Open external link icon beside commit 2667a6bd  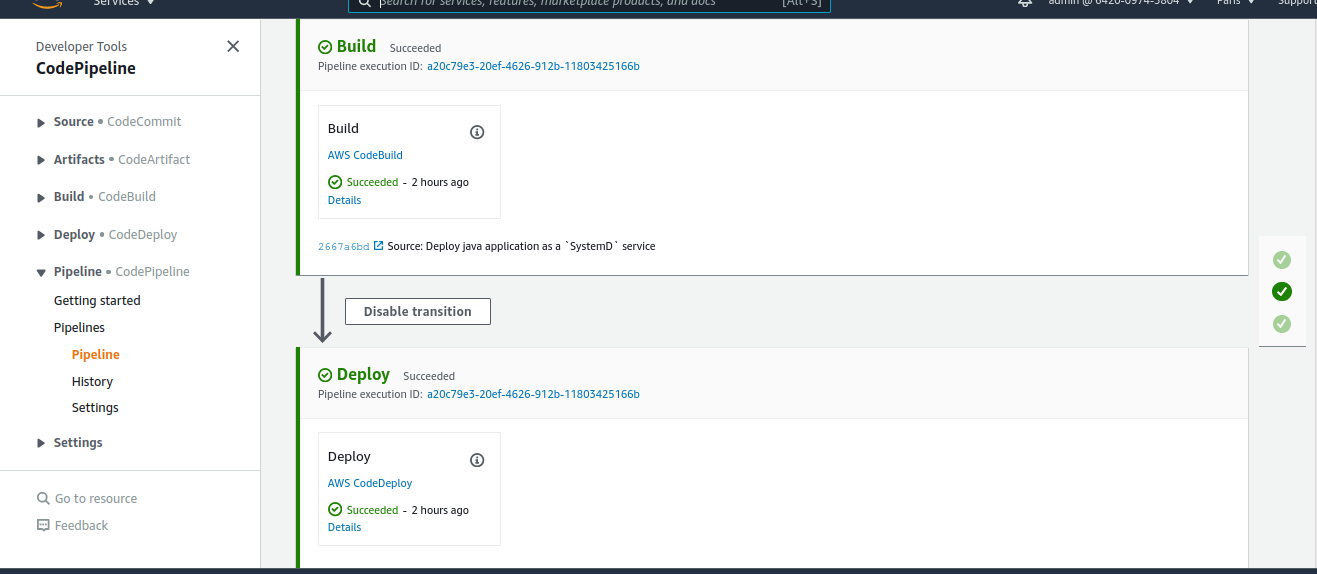coord(379,246)
